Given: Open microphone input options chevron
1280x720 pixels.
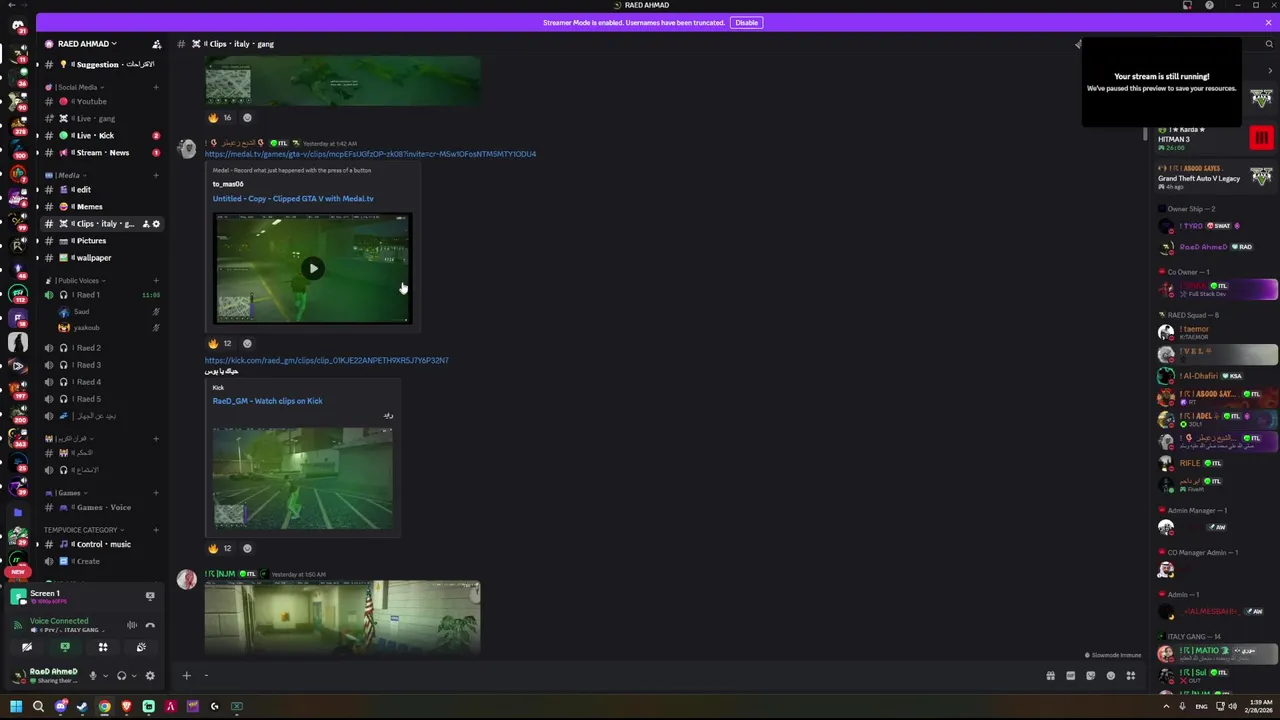Looking at the screenshot, I should point(105,676).
